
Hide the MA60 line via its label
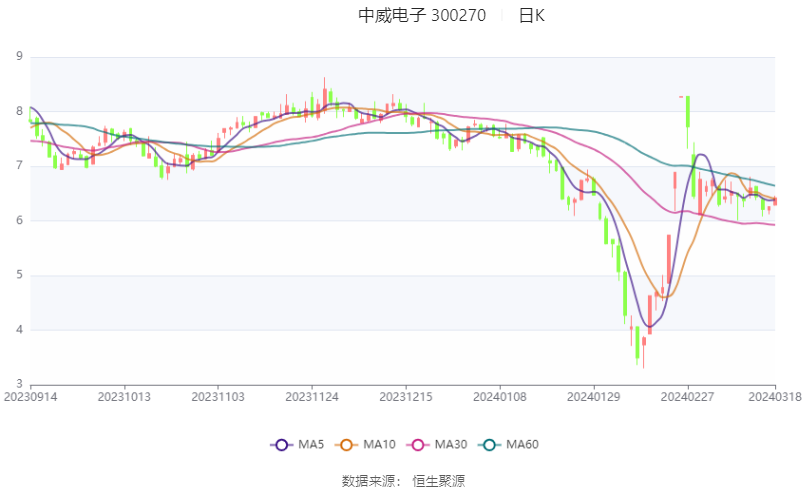coord(522,445)
